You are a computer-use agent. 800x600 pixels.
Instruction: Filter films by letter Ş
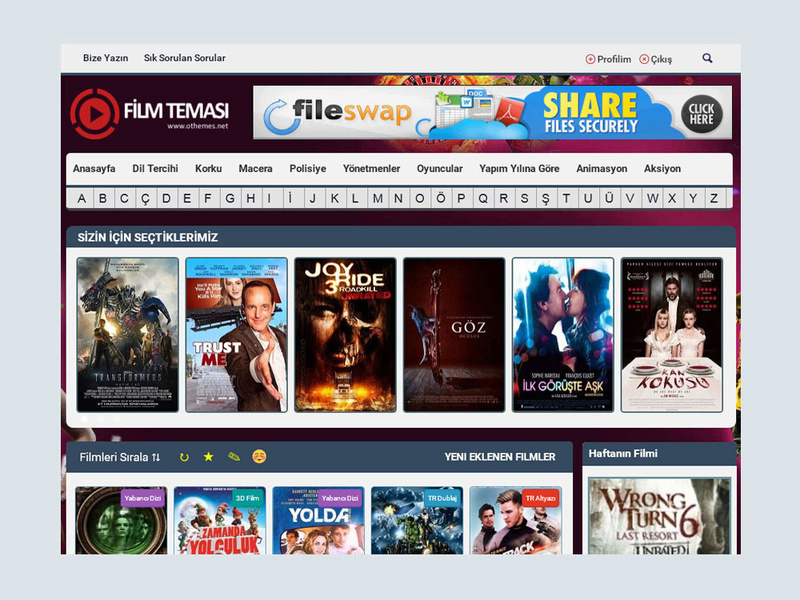(545, 198)
